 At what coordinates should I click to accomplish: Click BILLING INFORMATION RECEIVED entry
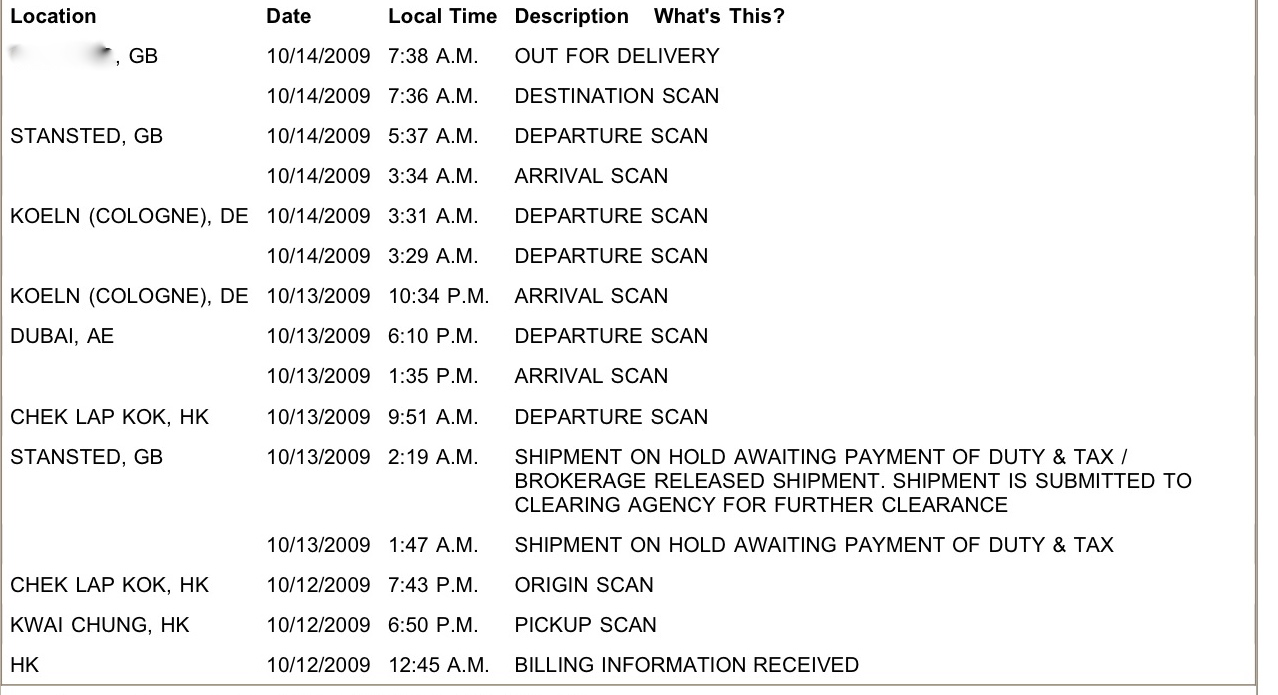(686, 665)
